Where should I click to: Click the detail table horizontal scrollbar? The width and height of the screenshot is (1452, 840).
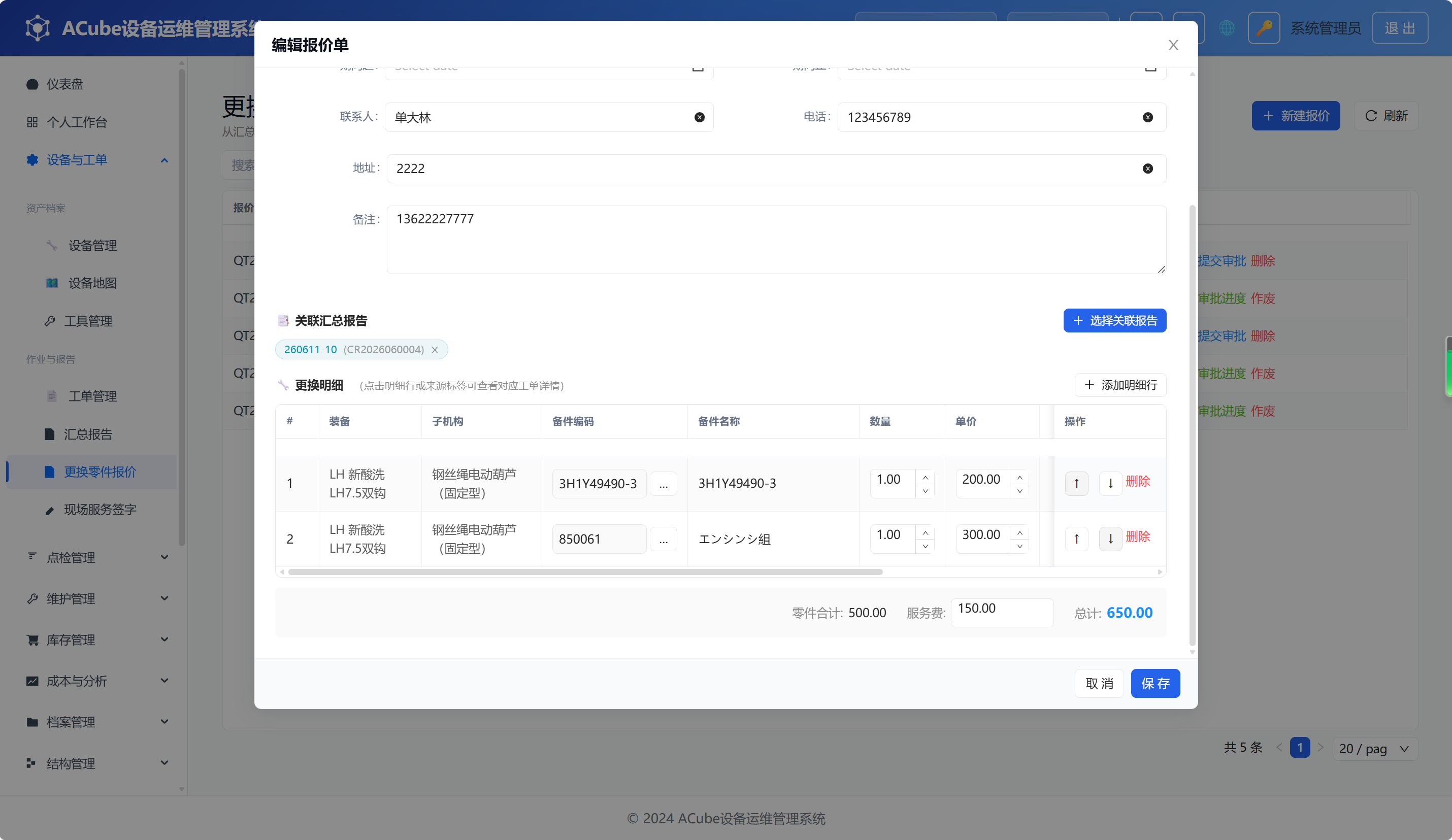click(x=585, y=572)
